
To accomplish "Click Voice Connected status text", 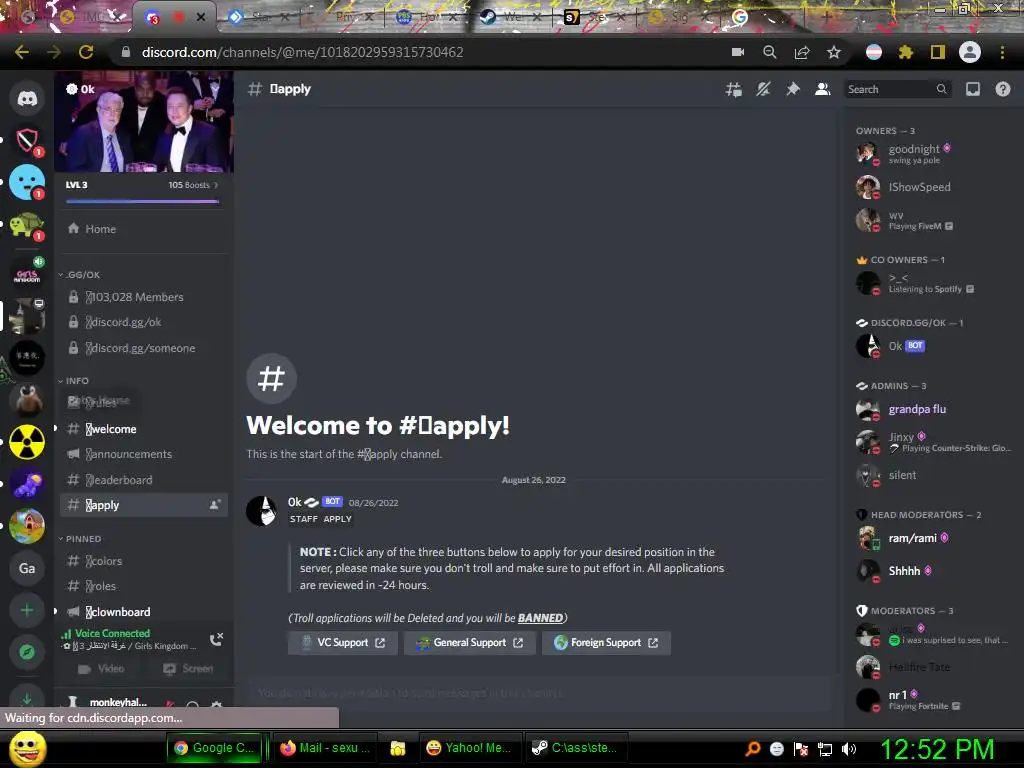I will tap(112, 633).
